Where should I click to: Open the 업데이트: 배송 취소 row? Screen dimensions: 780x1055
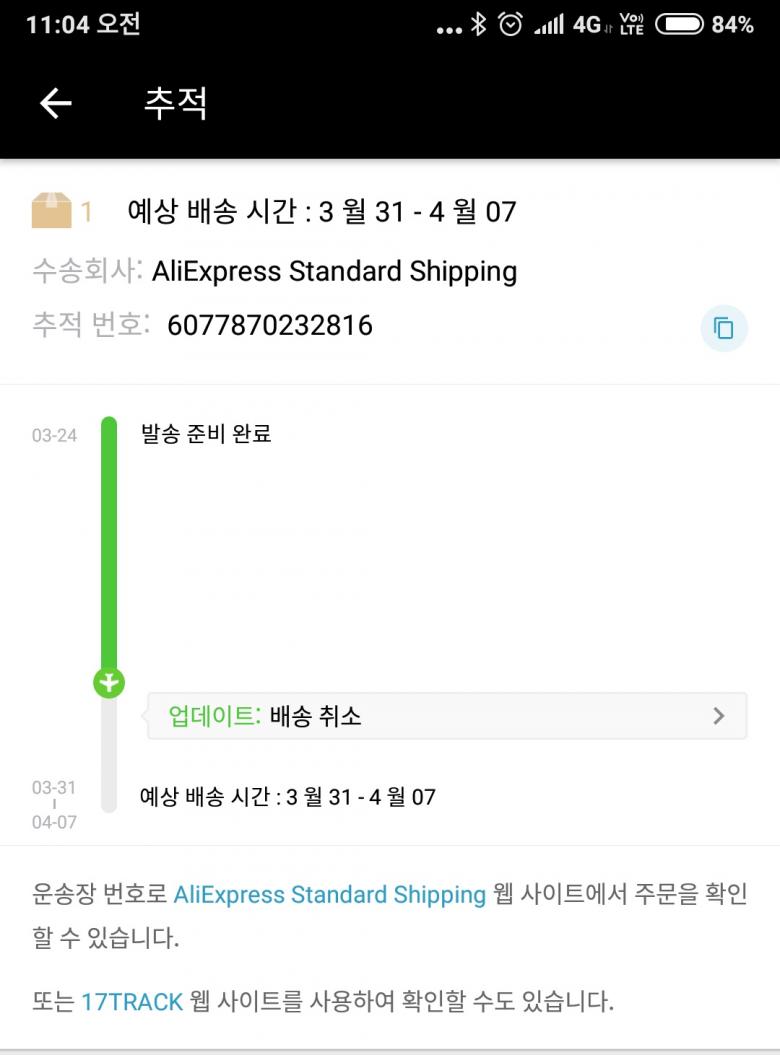pos(446,716)
